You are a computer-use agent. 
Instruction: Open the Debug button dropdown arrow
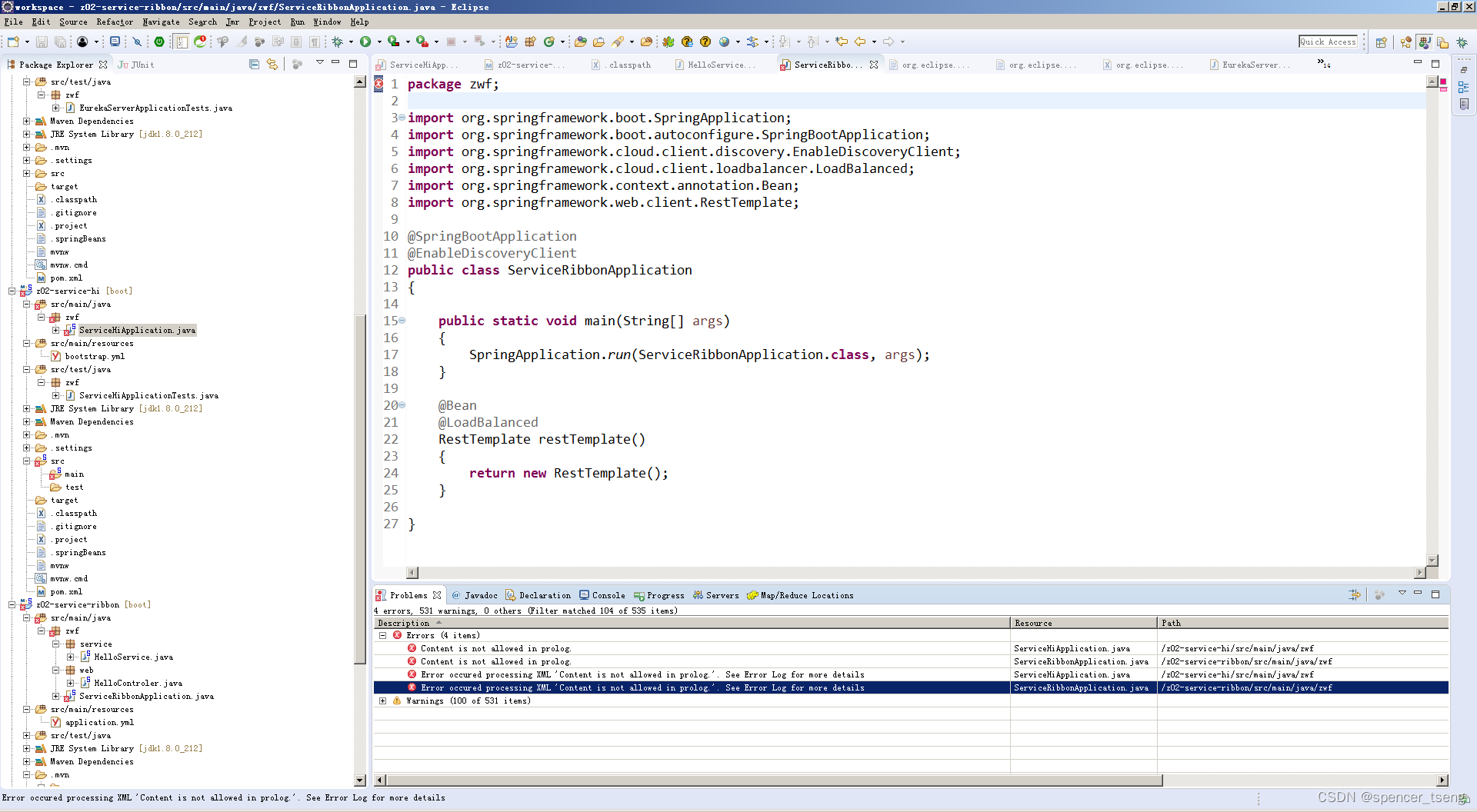coord(351,42)
